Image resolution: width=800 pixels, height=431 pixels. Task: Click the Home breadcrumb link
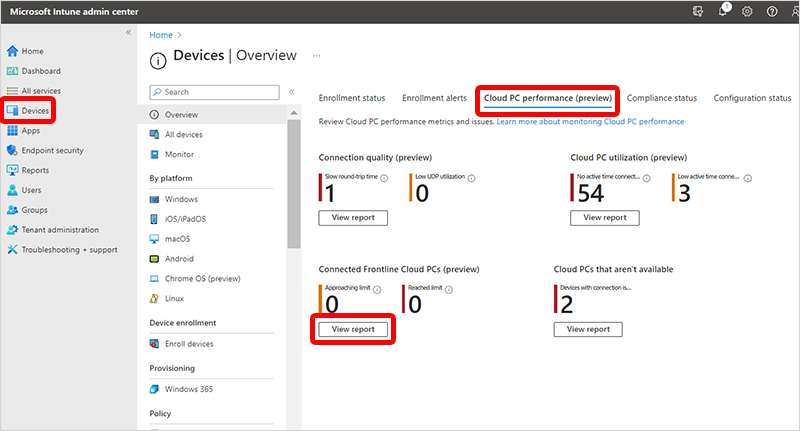tap(161, 35)
